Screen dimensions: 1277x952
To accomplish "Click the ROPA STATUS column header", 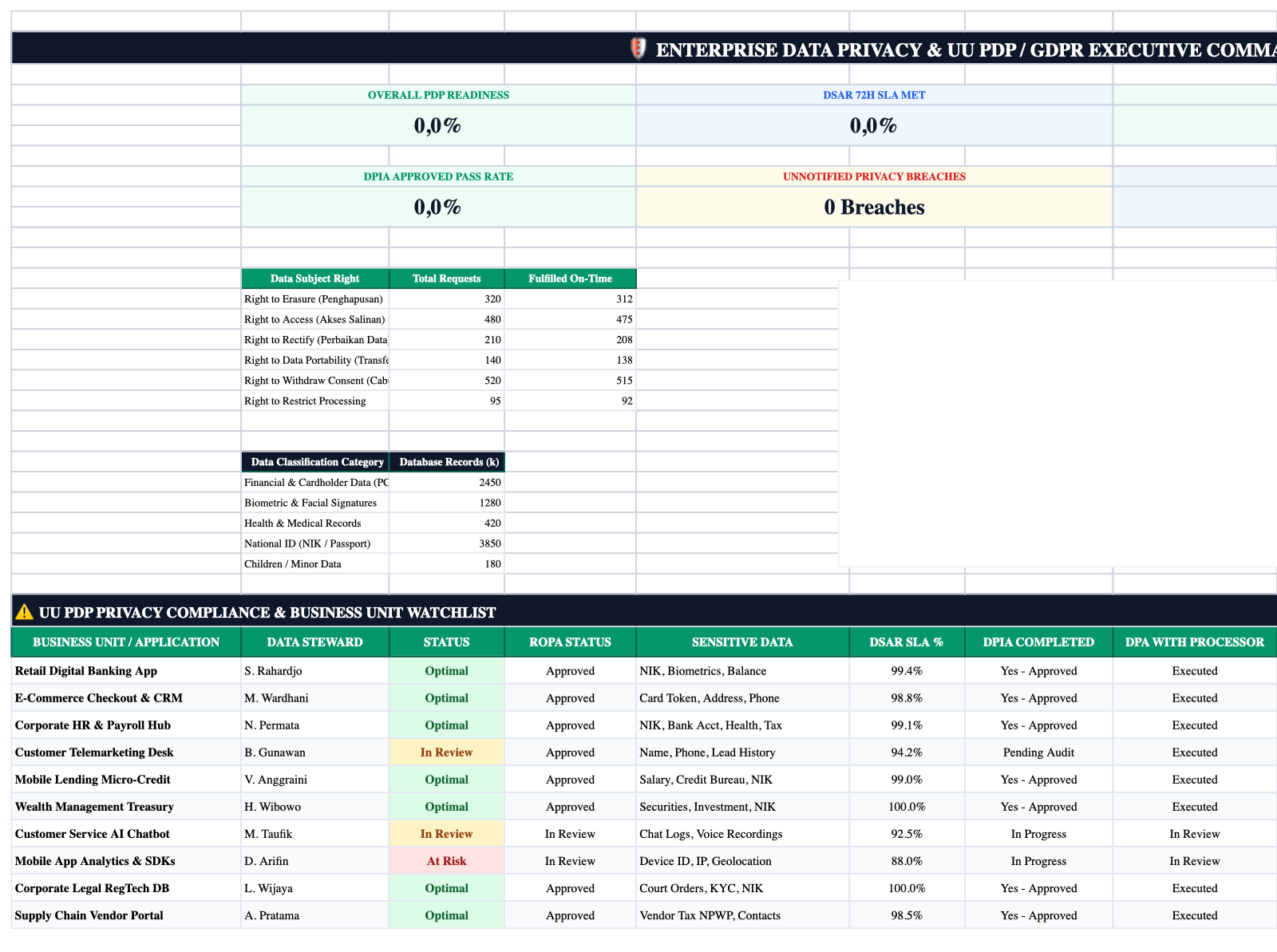I will (571, 642).
